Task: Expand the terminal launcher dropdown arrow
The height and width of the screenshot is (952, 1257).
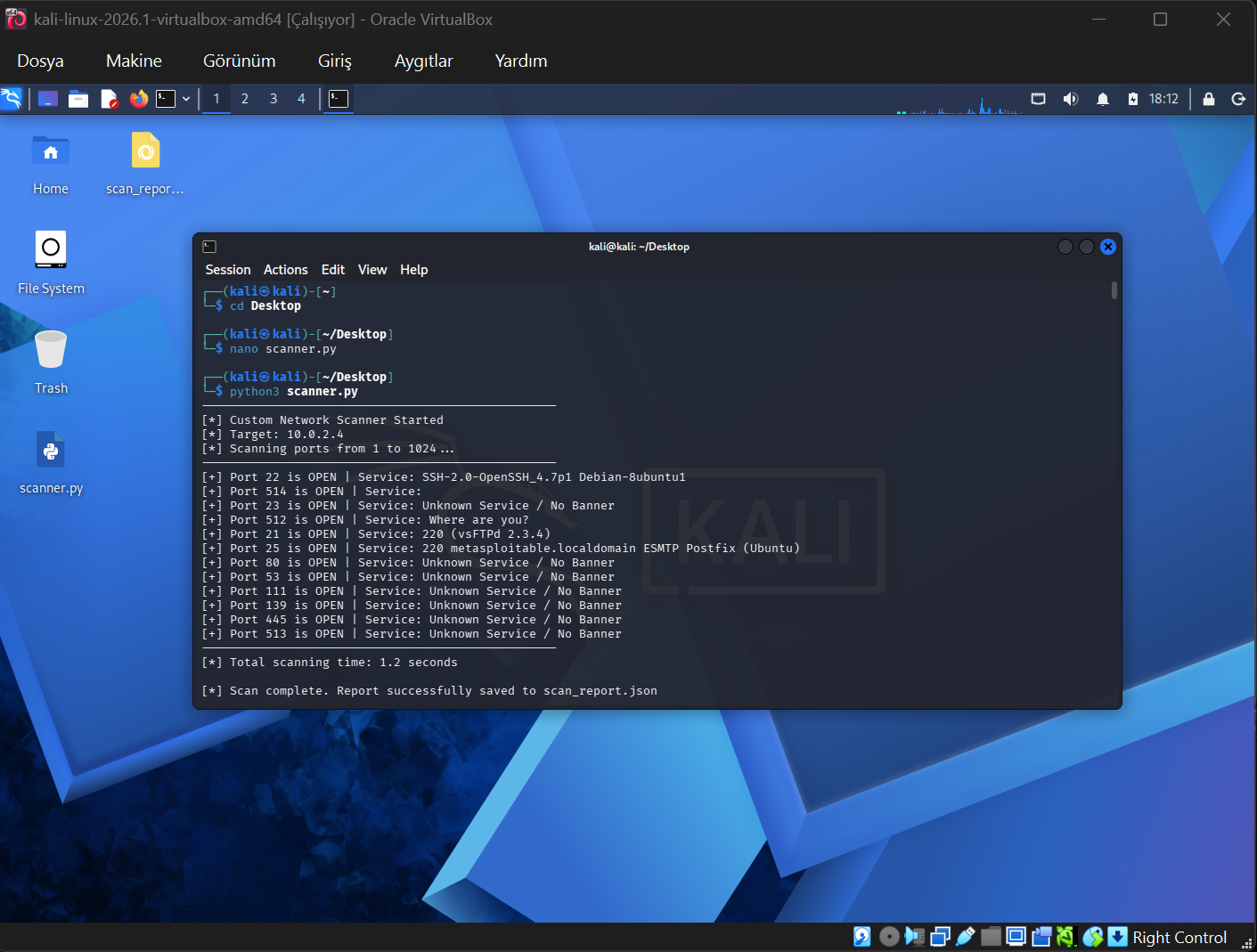Action: [x=186, y=99]
